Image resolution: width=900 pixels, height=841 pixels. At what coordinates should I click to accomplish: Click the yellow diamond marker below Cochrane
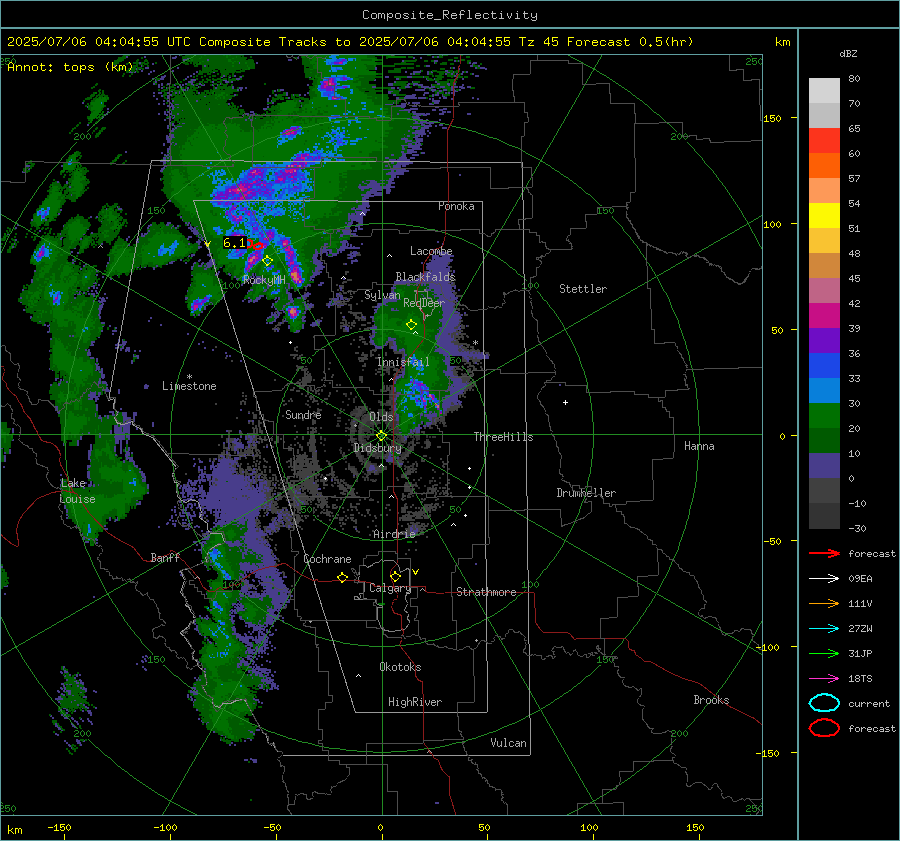pyautogui.click(x=343, y=578)
